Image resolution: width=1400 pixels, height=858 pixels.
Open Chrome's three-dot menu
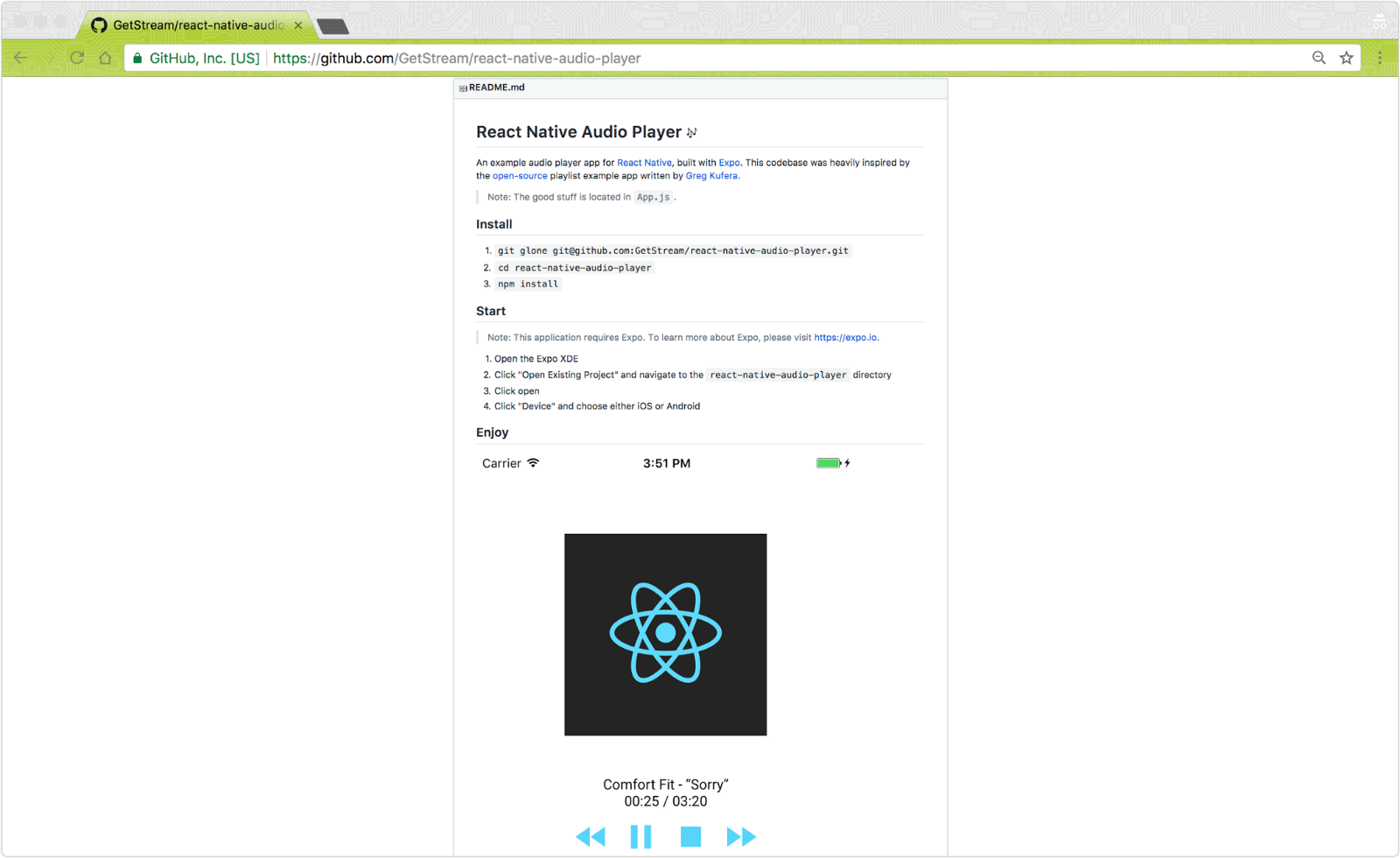(1380, 58)
